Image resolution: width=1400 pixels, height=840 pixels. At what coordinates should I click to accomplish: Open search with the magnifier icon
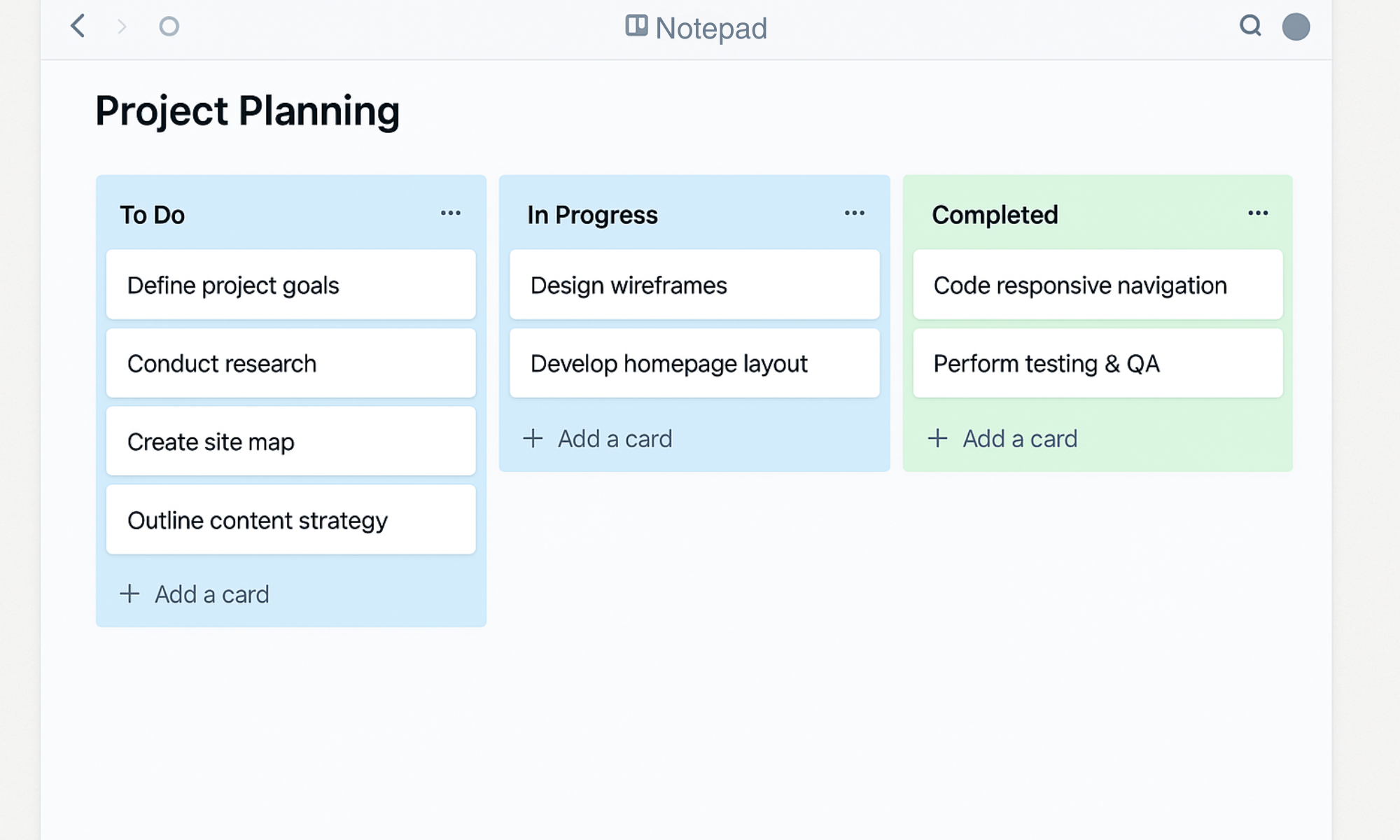[x=1250, y=26]
